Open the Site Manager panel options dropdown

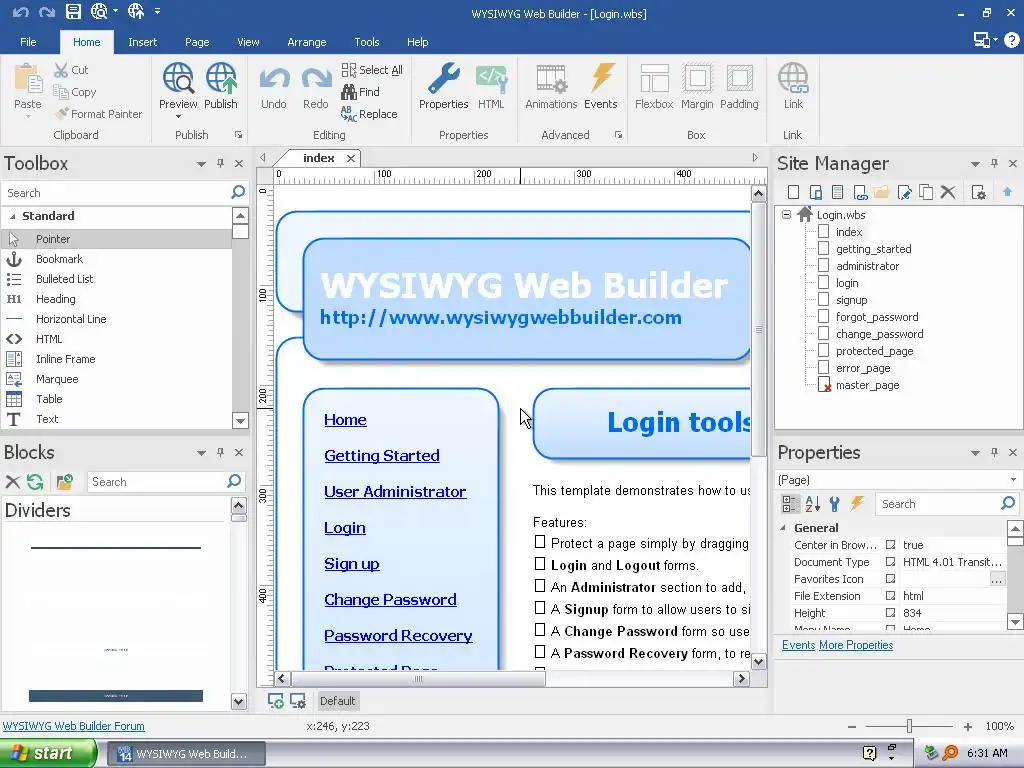[x=975, y=164]
